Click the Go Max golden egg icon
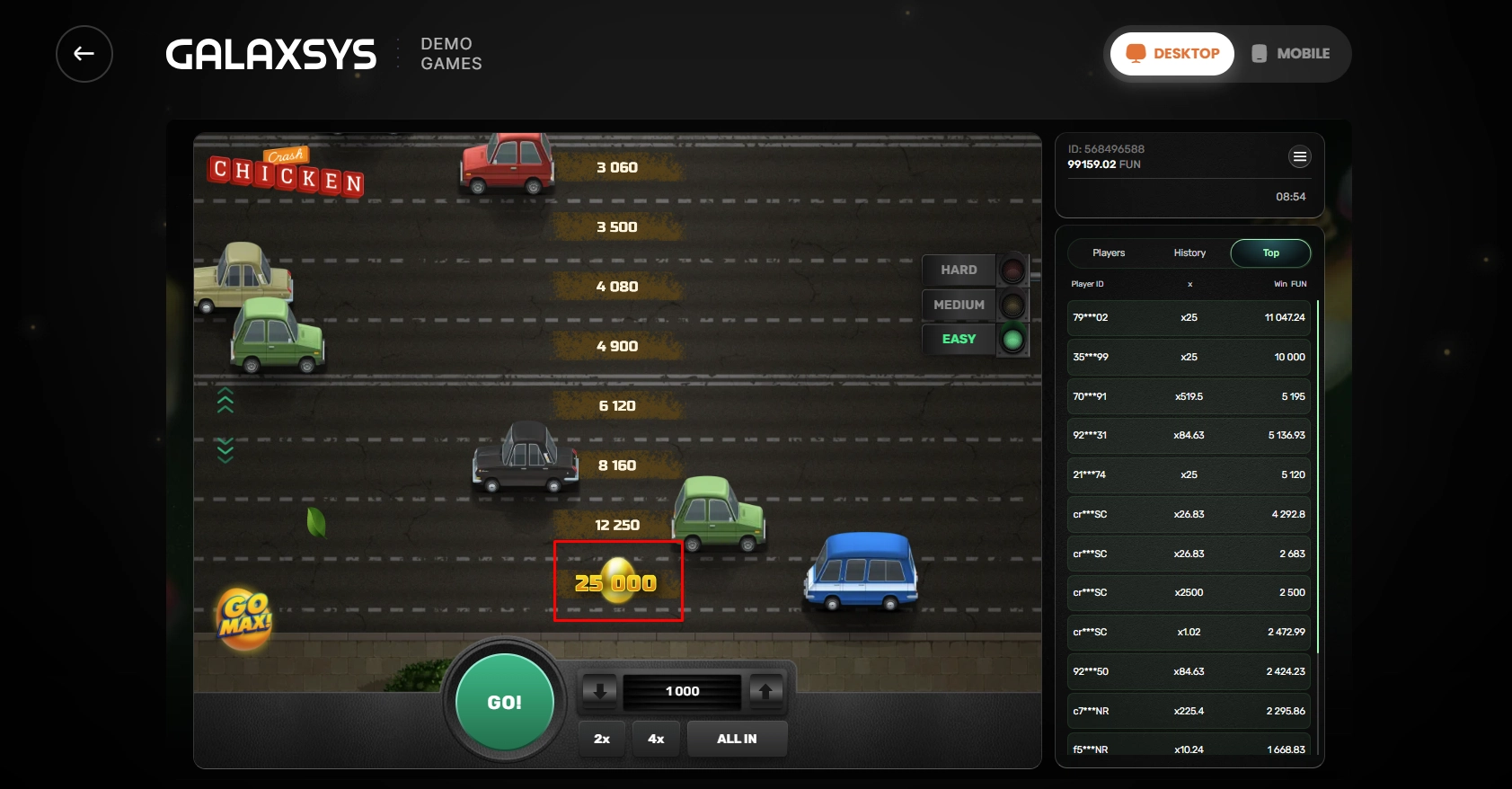Viewport: 1512px width, 789px height. (244, 618)
